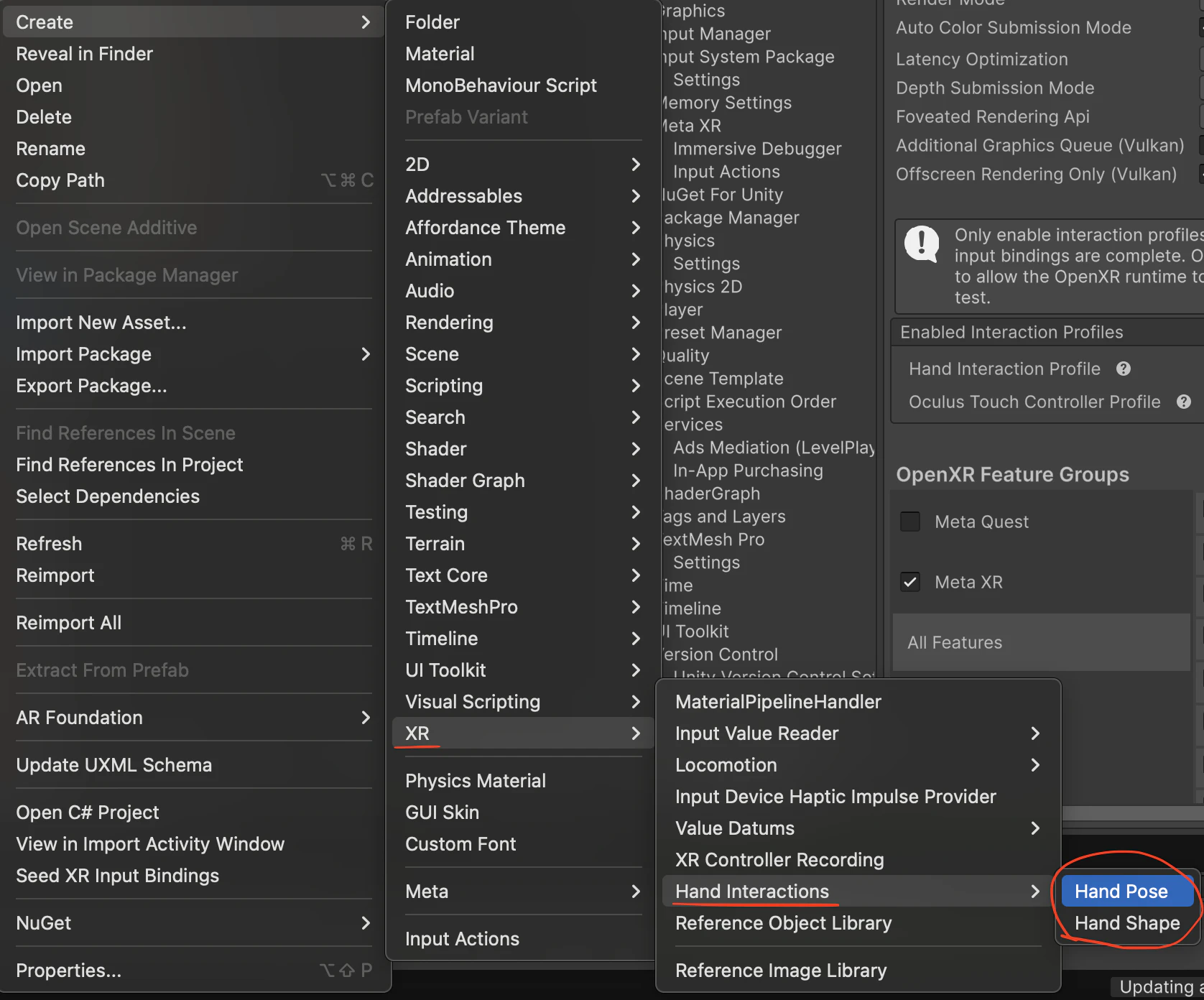Viewport: 1204px width, 1000px height.
Task: Select Update UXML Schema
Action: [194, 765]
